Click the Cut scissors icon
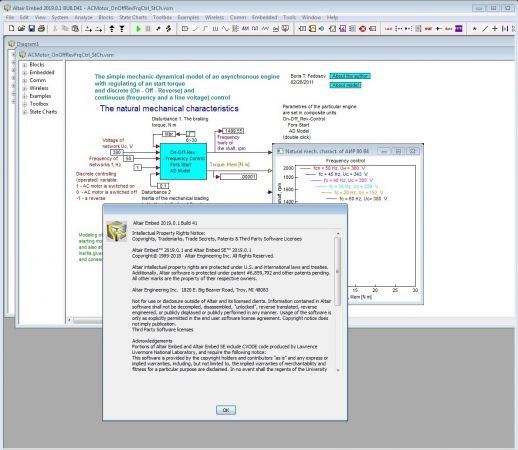The width and height of the screenshot is (518, 450). pos(55,29)
